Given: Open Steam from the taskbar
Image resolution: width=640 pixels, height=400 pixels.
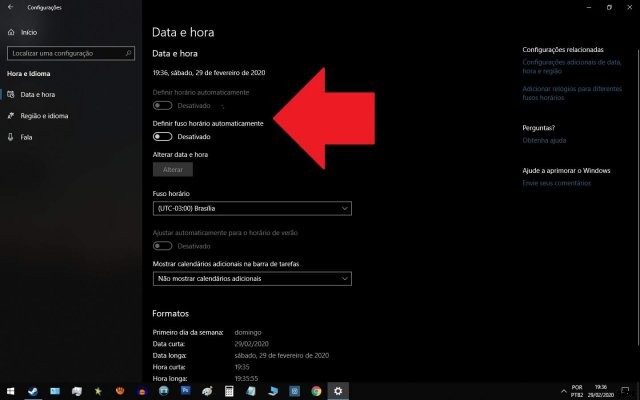Looking at the screenshot, I should 33,391.
